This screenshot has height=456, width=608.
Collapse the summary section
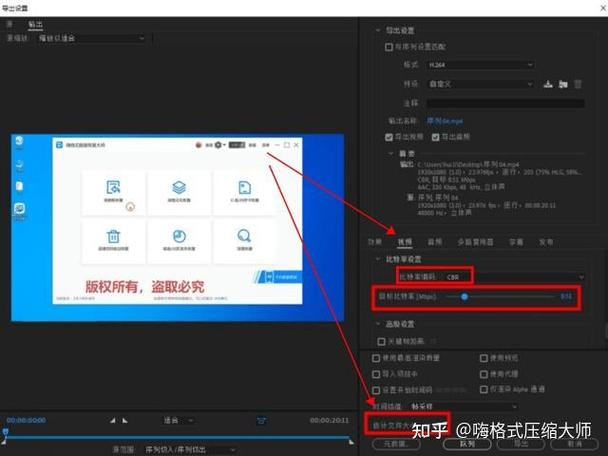tap(391, 154)
